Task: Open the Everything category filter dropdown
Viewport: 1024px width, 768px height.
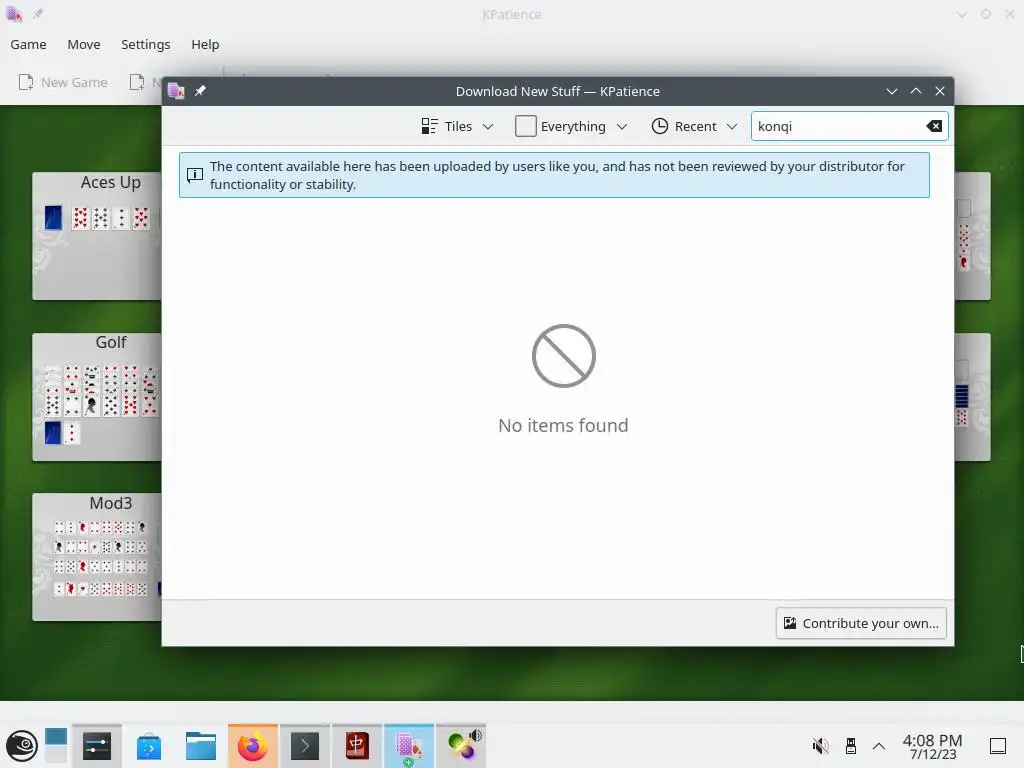Action: [571, 126]
